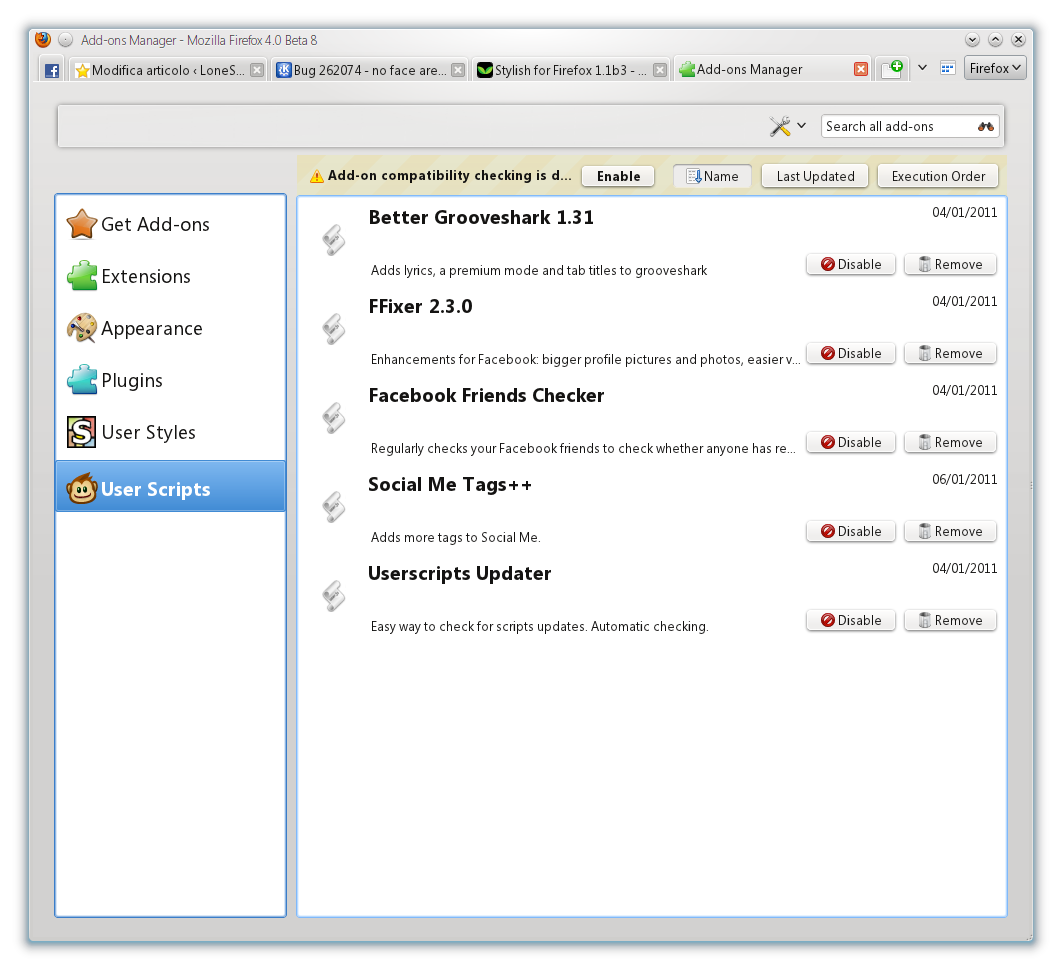Click the green Extensions puzzle icon

82,276
